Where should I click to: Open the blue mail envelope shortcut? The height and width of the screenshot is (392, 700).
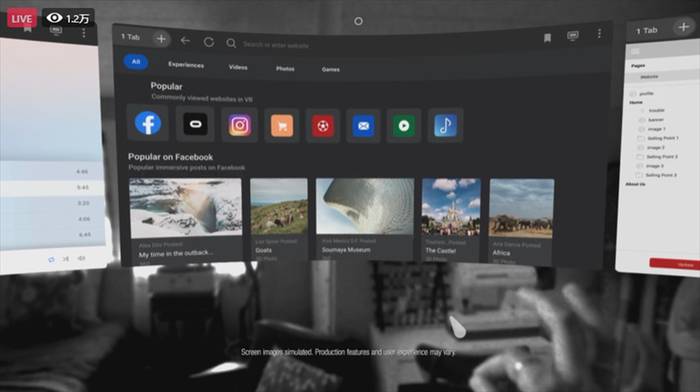[363, 126]
